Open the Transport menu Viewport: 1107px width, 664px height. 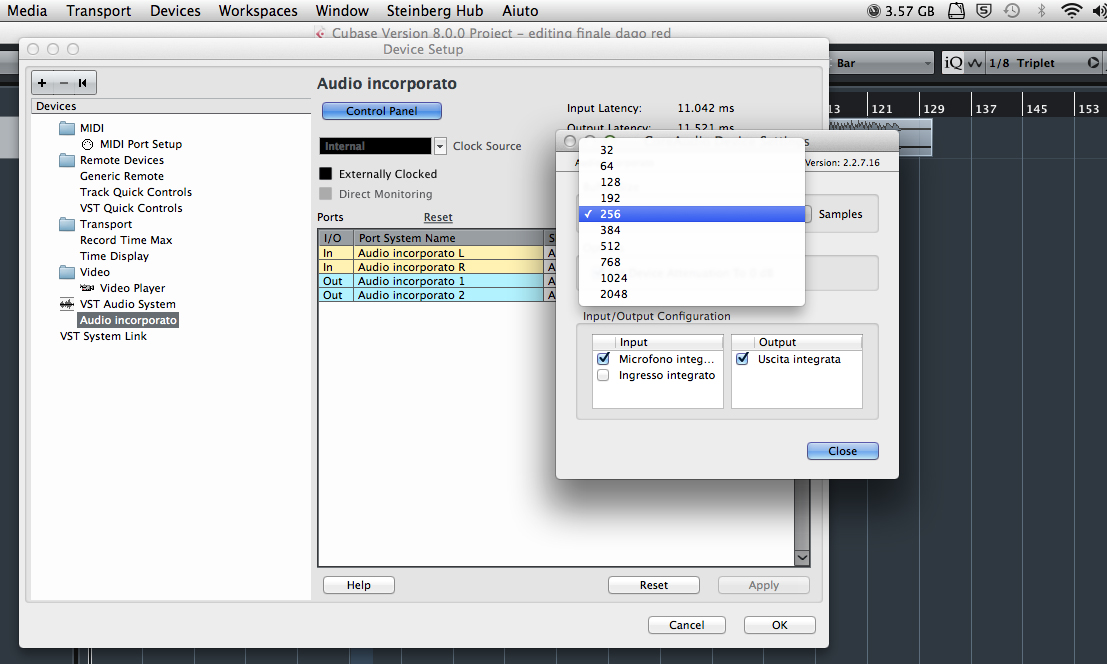[99, 11]
